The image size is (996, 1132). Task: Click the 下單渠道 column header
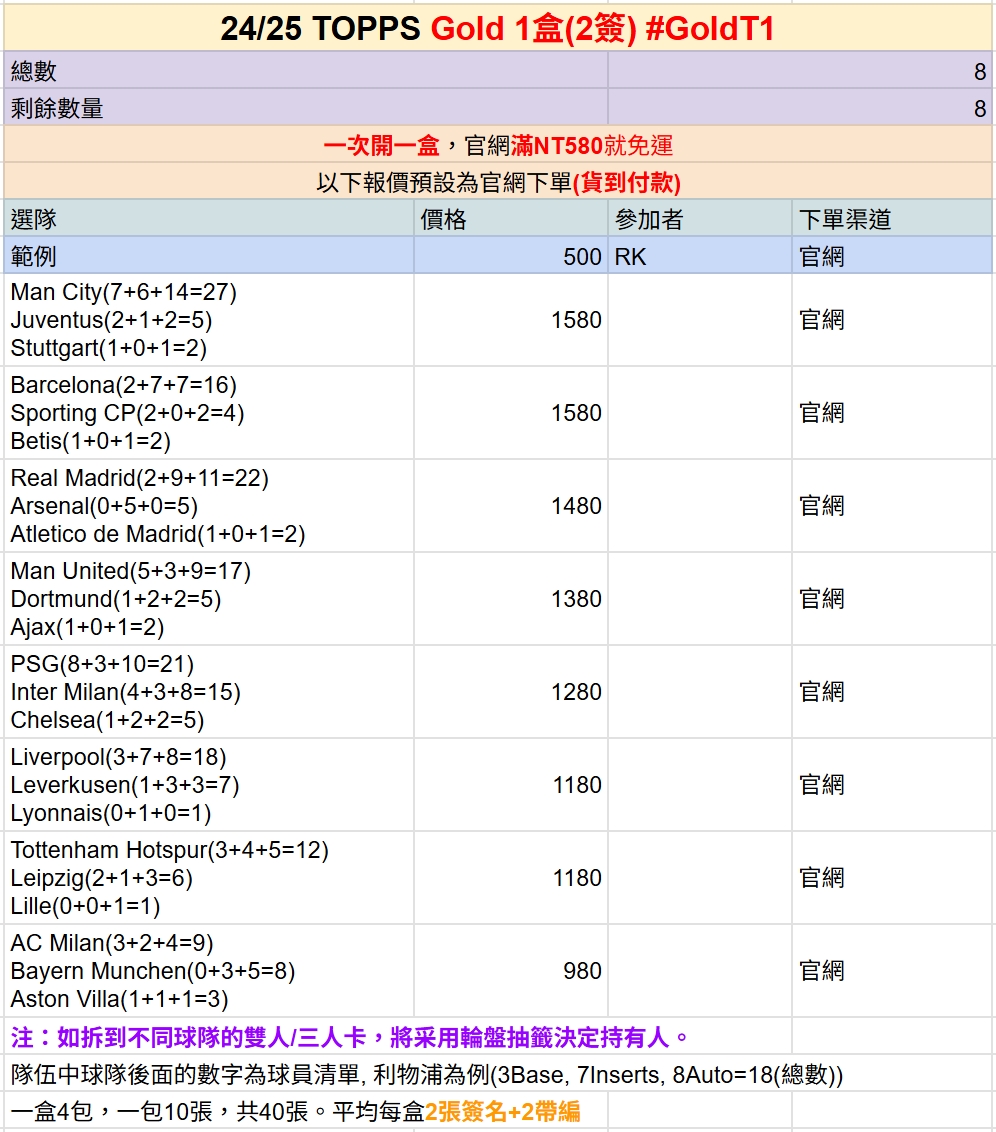pyautogui.click(x=892, y=218)
